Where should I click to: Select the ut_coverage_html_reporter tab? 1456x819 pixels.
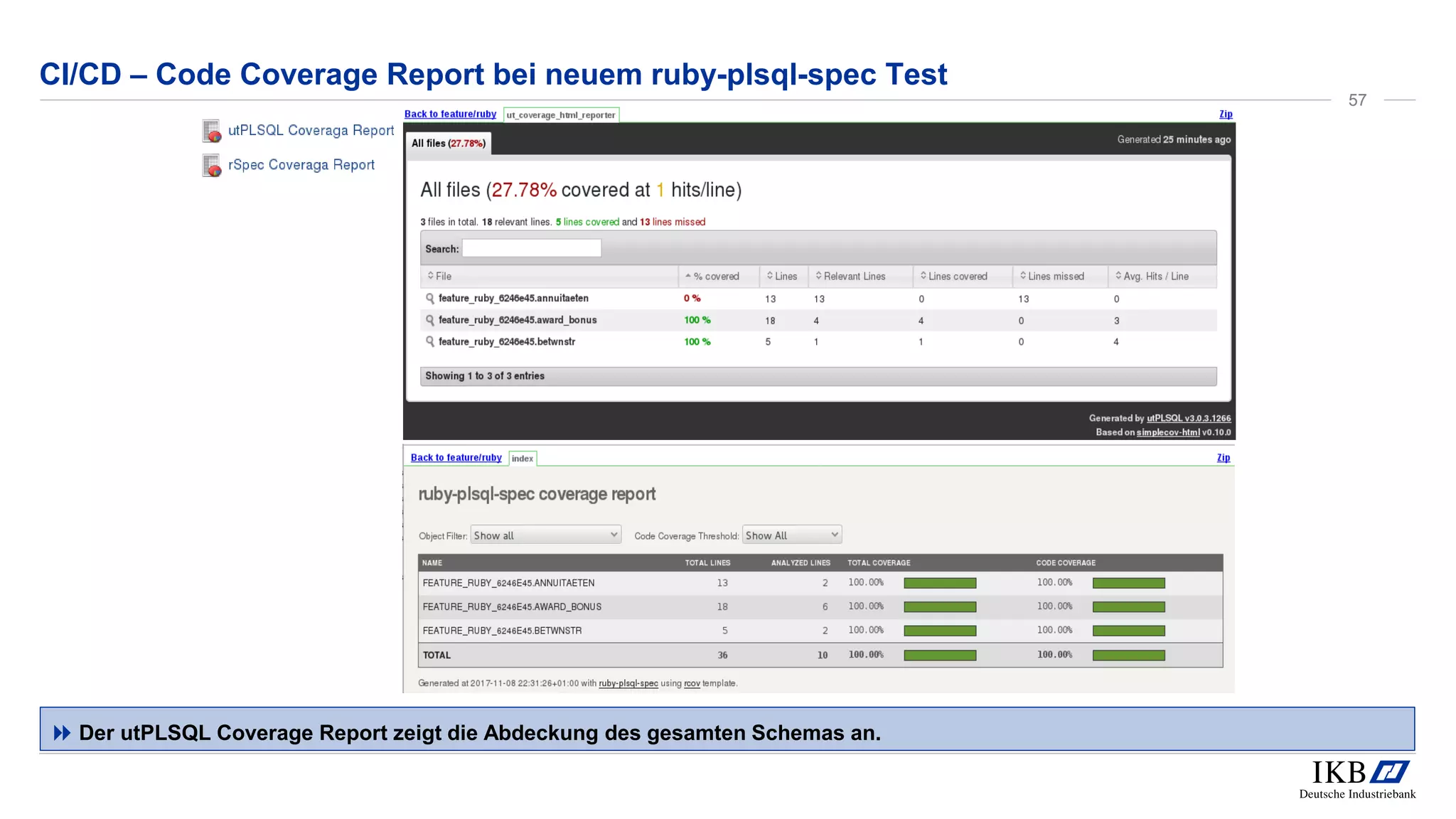coord(561,115)
